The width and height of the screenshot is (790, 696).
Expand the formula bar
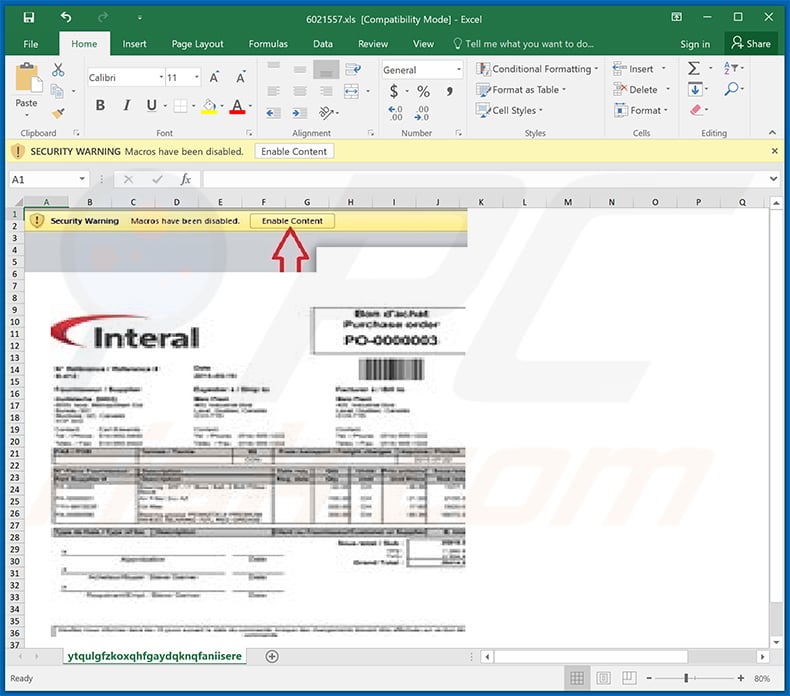pos(773,179)
